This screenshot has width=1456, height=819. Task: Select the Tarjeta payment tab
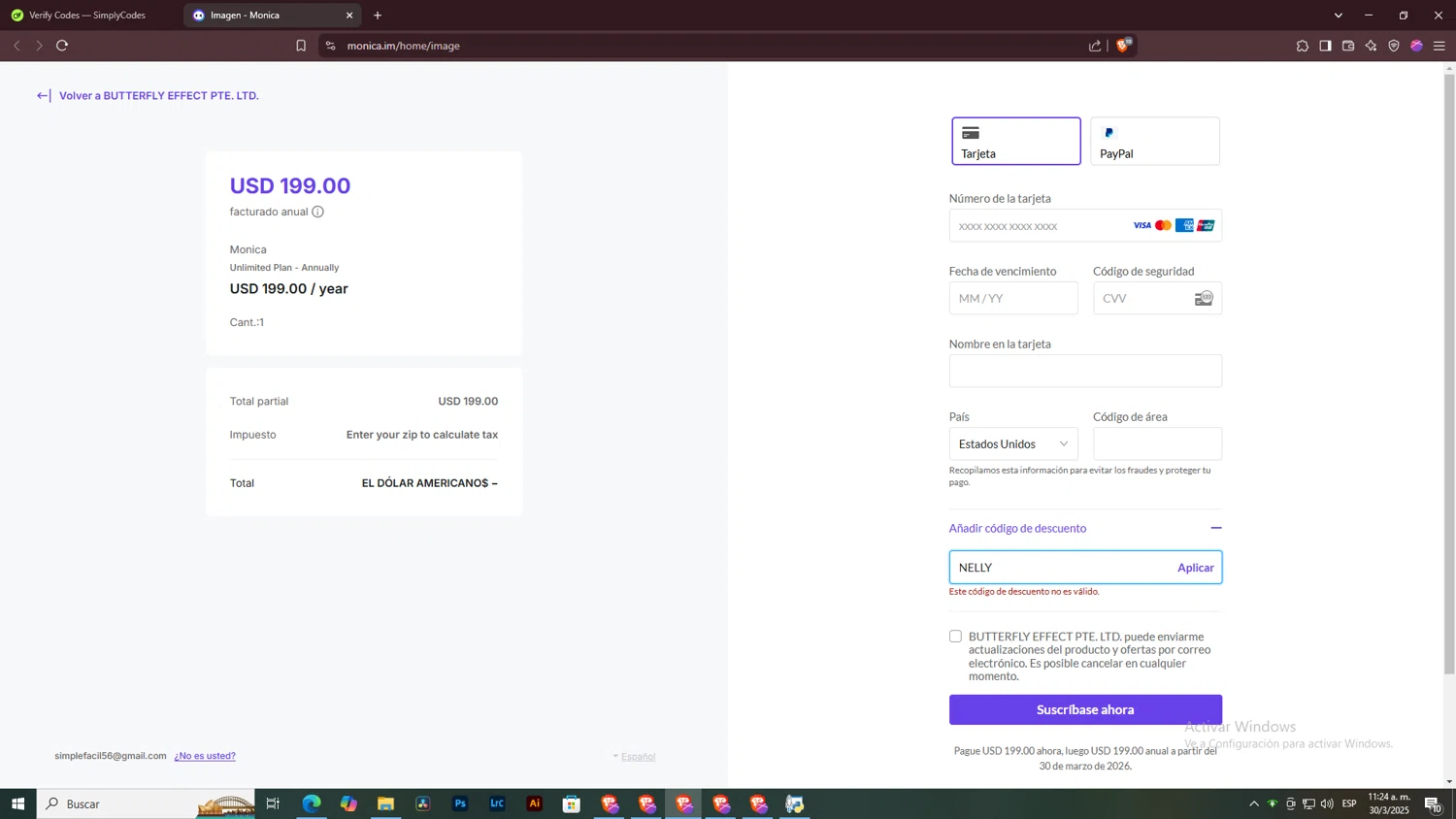point(1015,141)
